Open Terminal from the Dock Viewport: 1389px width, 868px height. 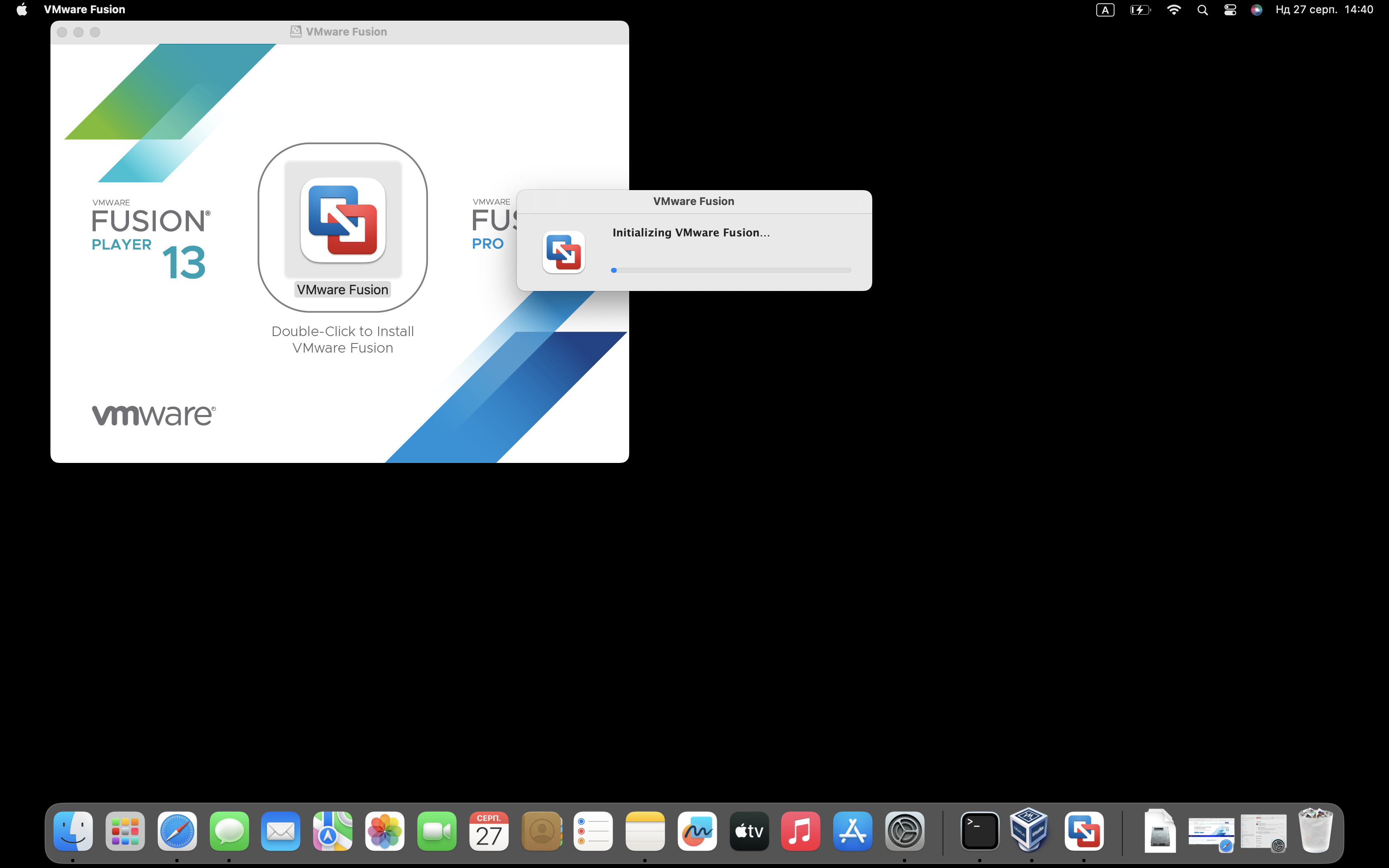(980, 831)
